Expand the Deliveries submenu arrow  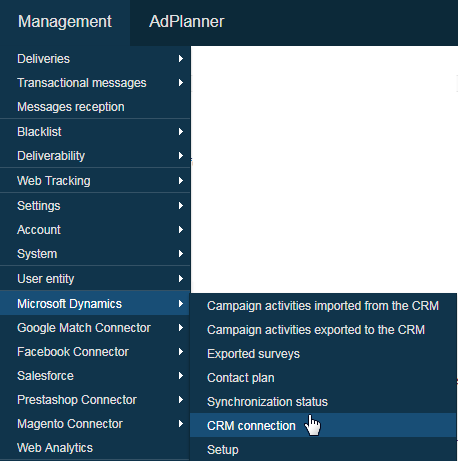pos(180,59)
